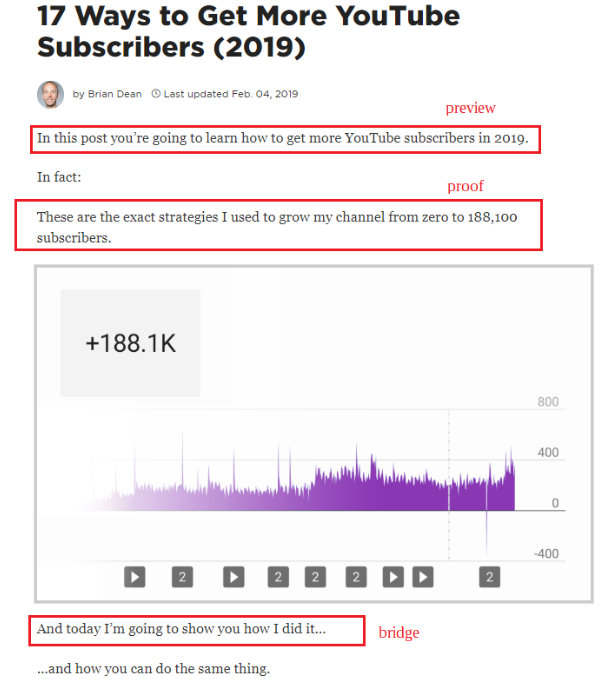This screenshot has height=679, width=613.
Task: Click the 800 axis label on chart
Action: tap(547, 402)
